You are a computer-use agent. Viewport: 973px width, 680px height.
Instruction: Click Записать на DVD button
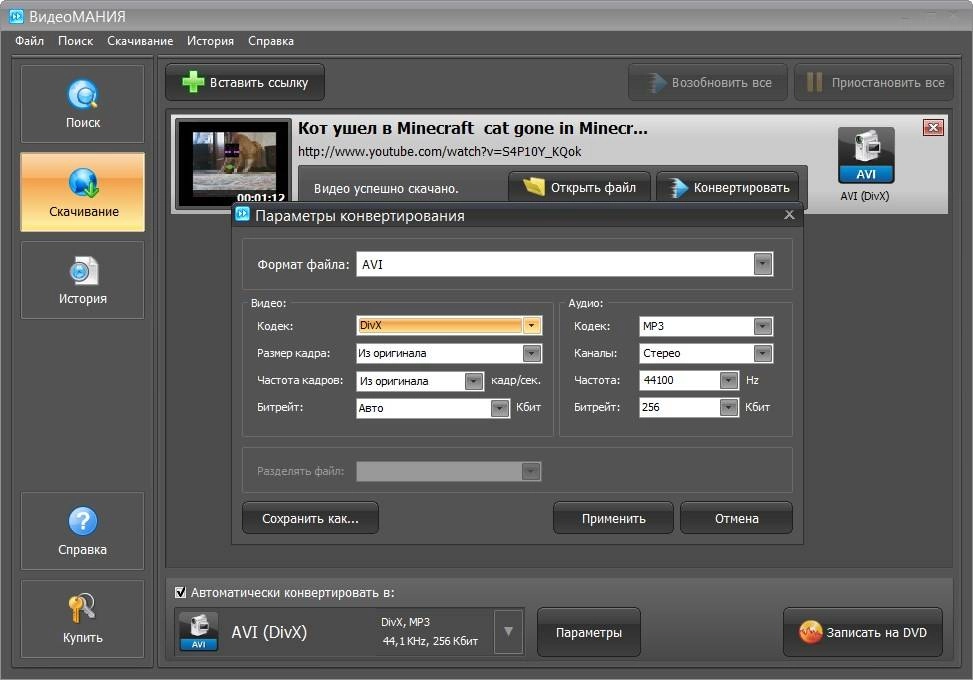[863, 632]
